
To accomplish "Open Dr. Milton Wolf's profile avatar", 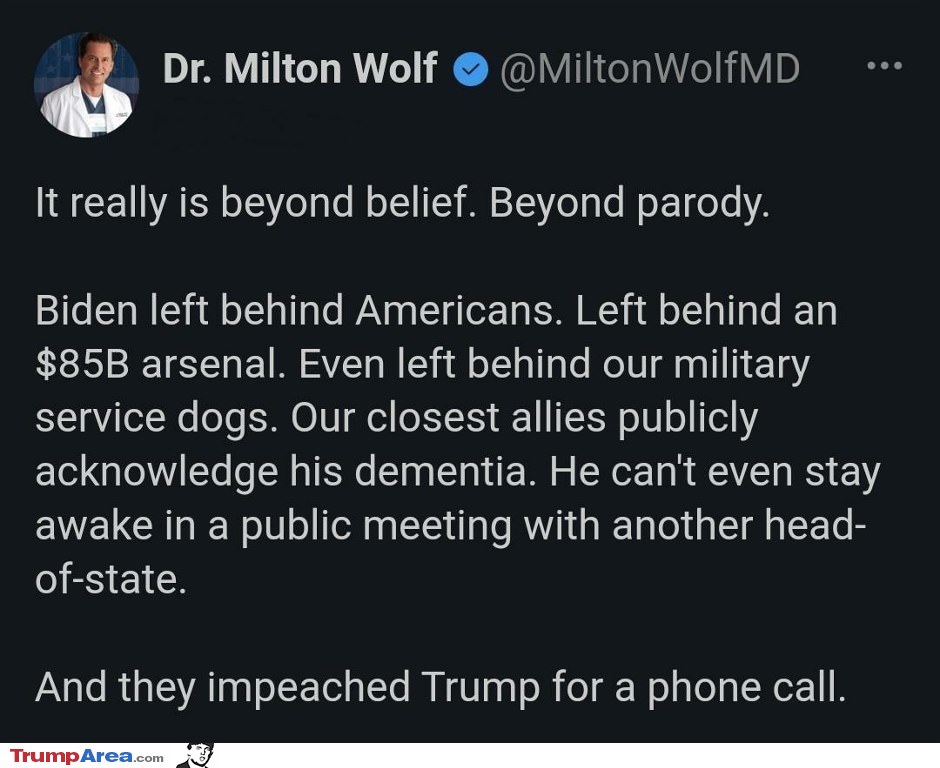I will point(86,85).
